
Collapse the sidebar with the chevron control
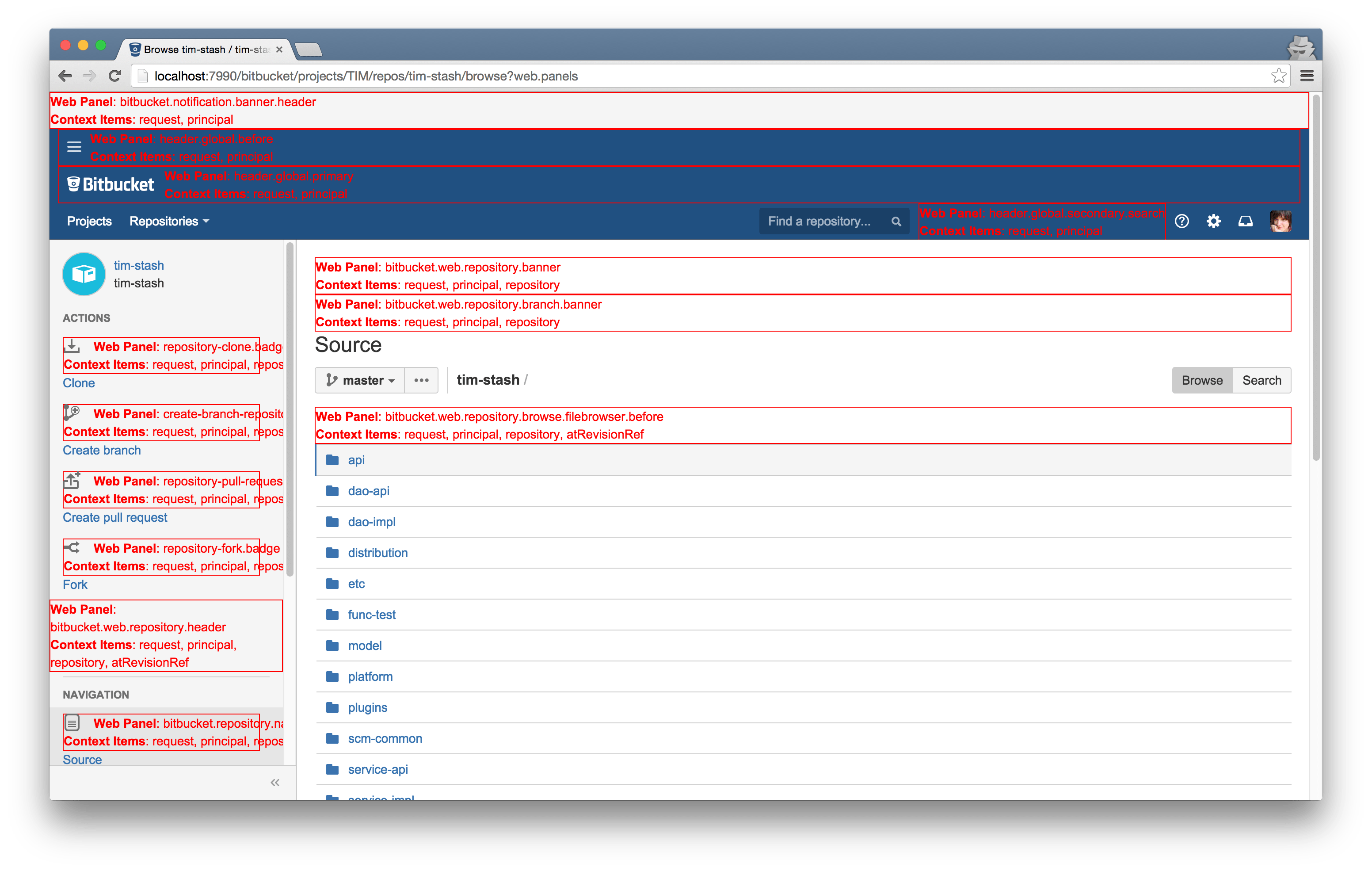coord(274,782)
